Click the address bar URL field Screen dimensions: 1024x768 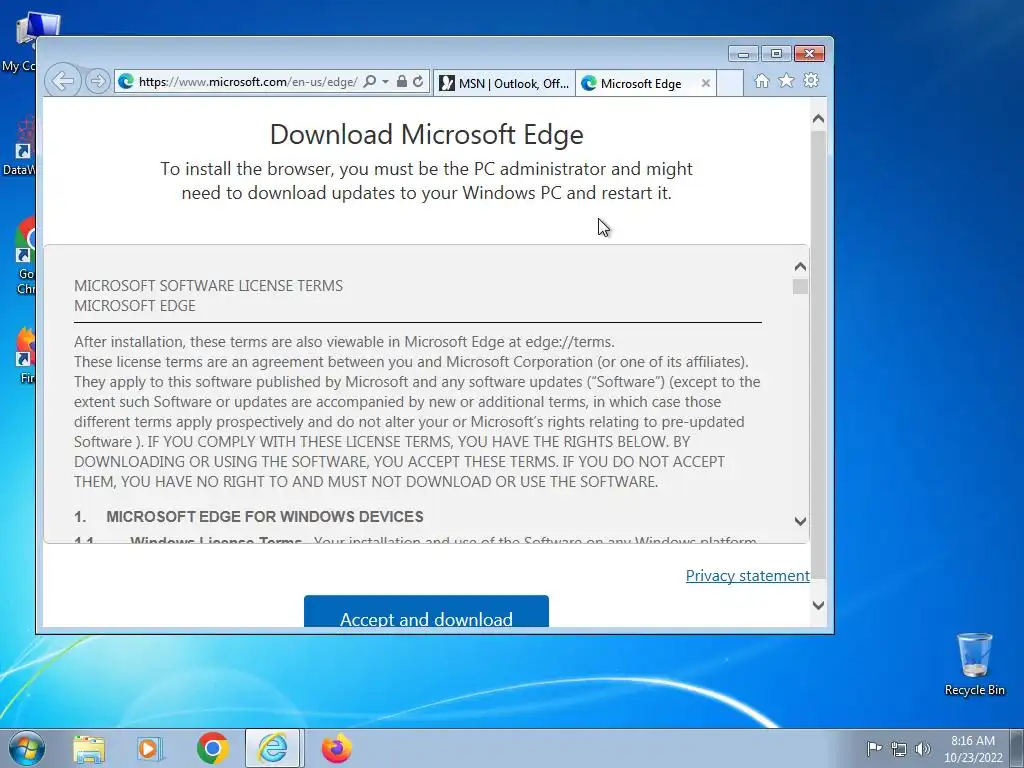coord(247,81)
